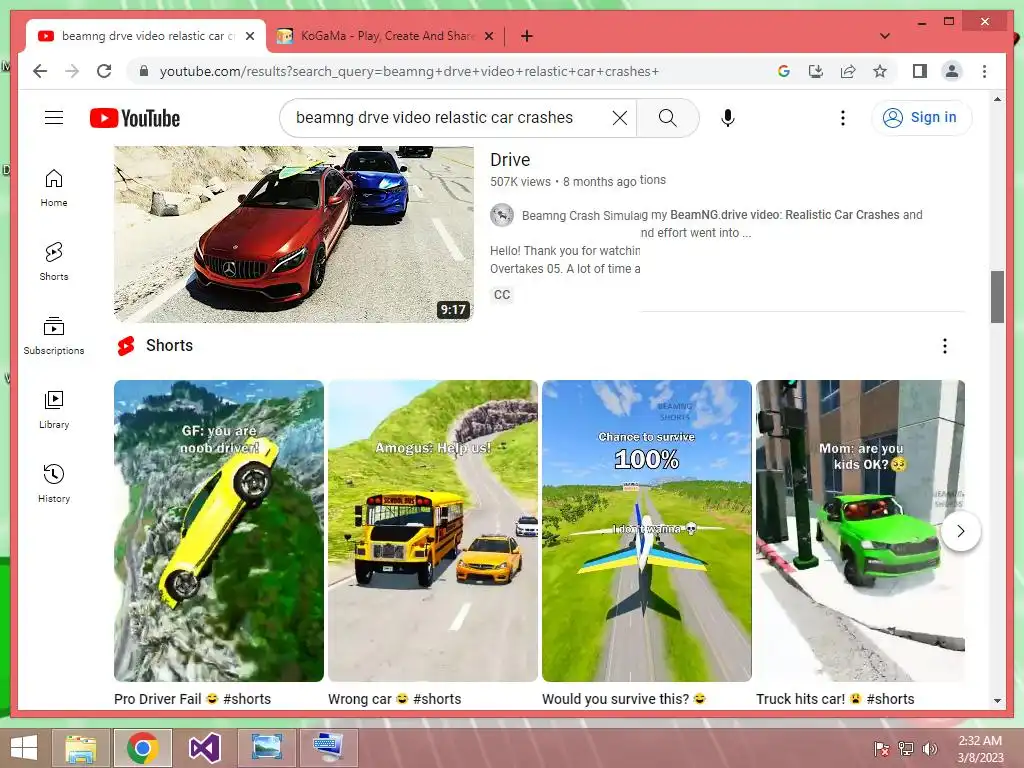
Task: Open the Would you survive this short thumbnail
Action: 647,531
